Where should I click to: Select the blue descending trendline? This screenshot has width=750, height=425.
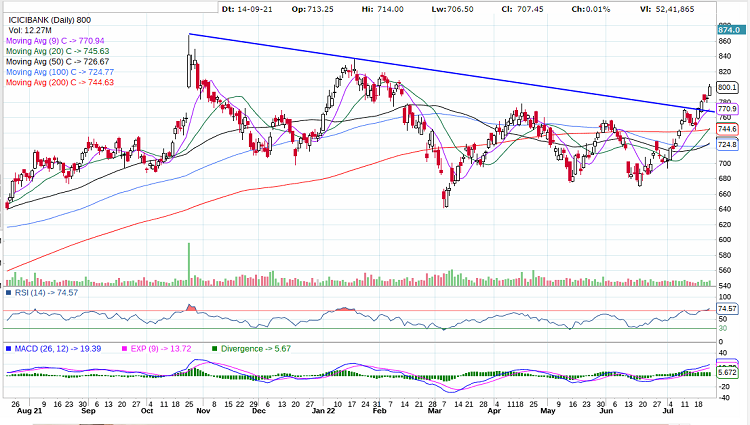452,73
